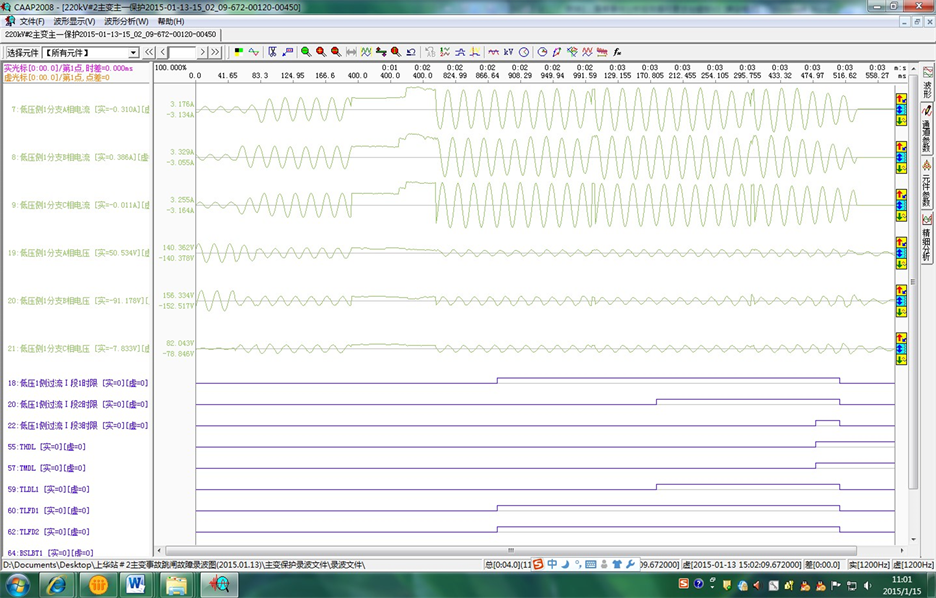Select digital channel 18 low-voltage overcurrent label

[x=77, y=383]
